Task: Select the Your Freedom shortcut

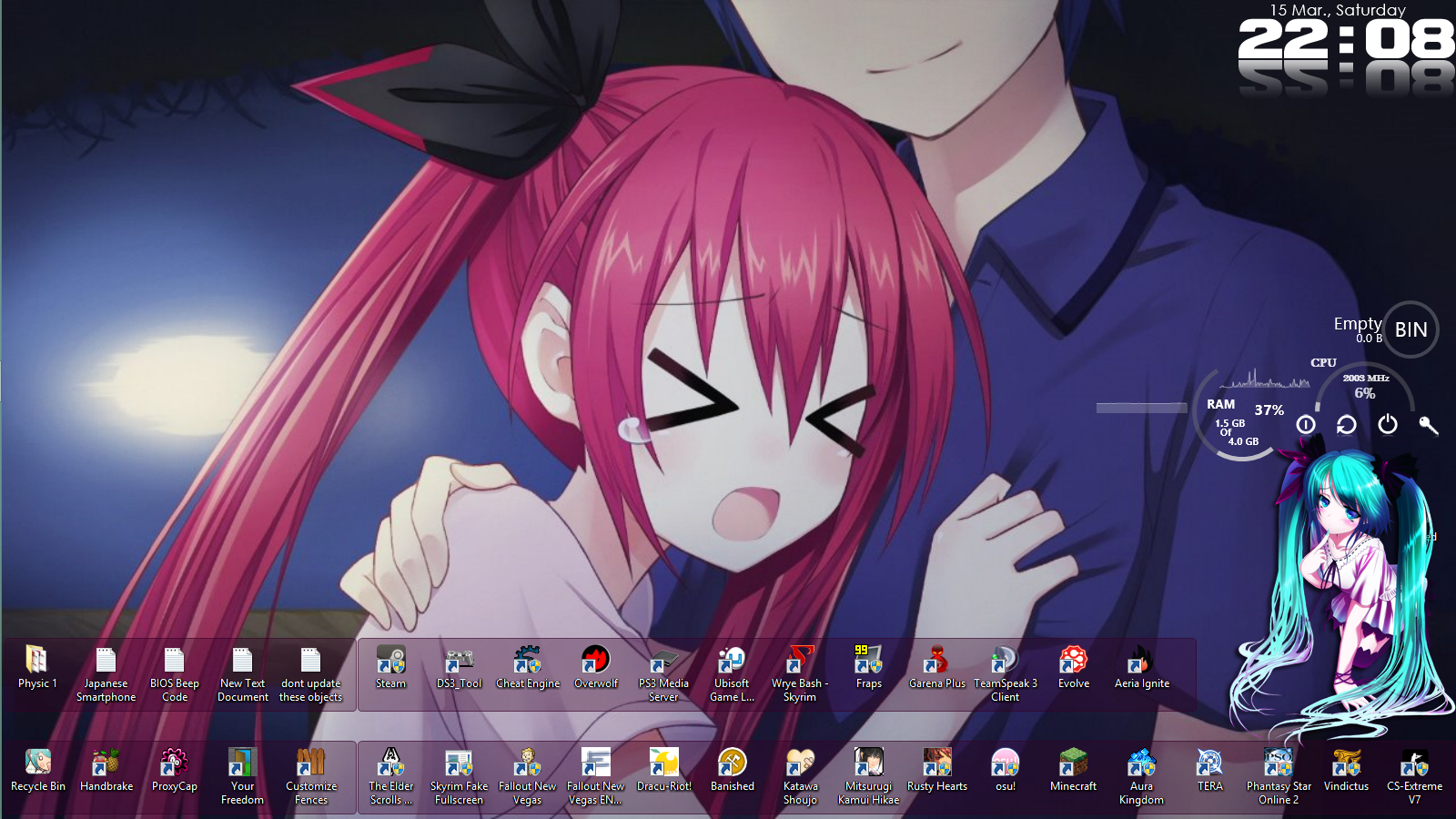Action: (x=243, y=776)
